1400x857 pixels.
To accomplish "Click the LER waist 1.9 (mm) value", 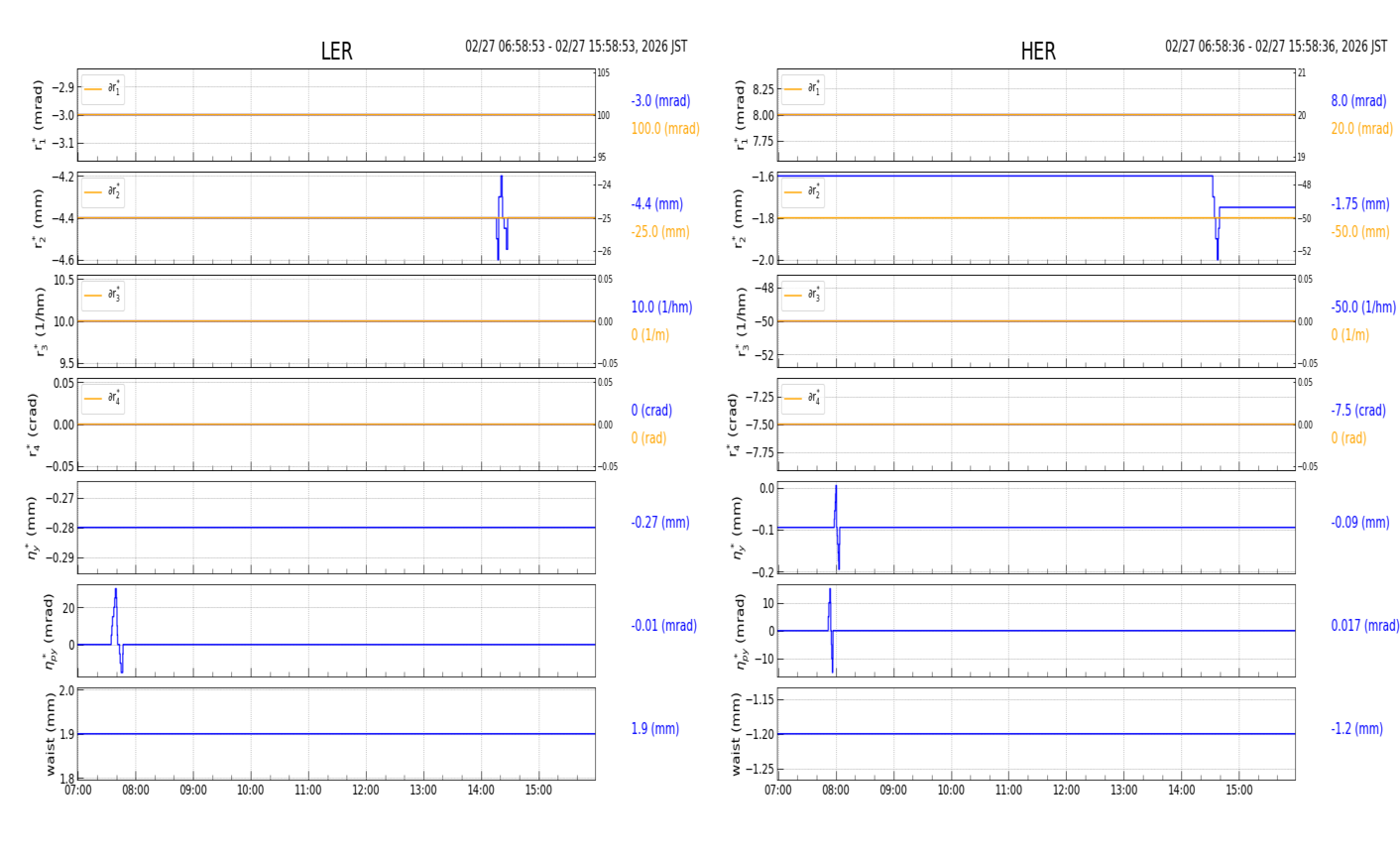I will tap(654, 729).
